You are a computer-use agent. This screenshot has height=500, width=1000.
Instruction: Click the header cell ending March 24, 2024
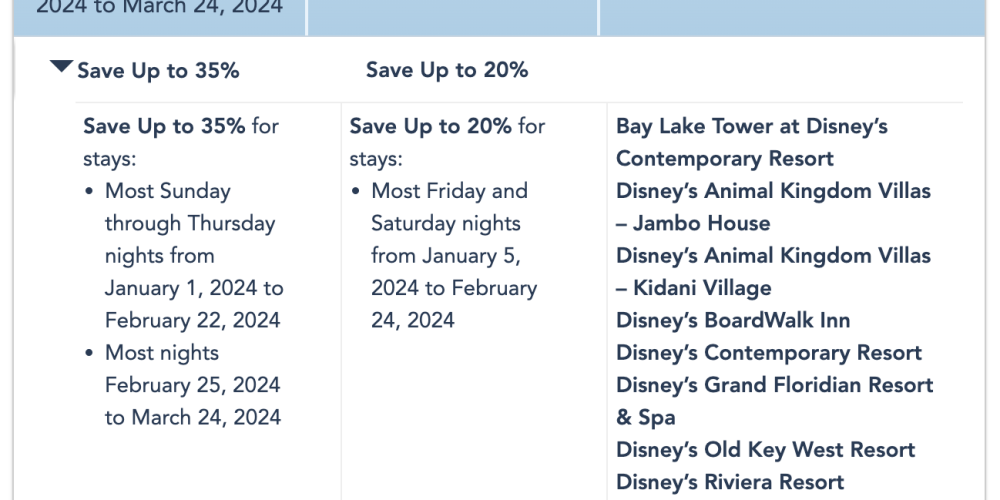pos(159,17)
